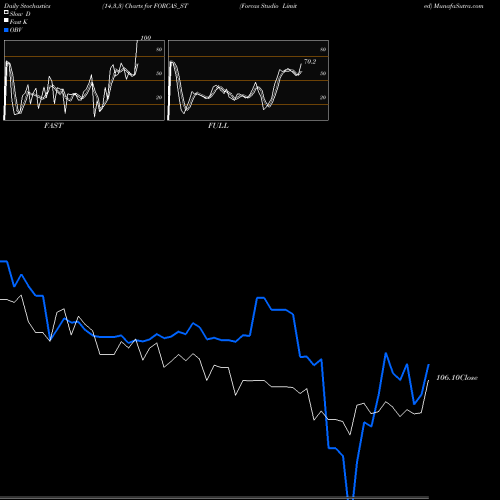Select the '(14,3,3) Charts for FORCAS_ST' text
Viewport: 500px width, 500px height.
pos(145,6)
